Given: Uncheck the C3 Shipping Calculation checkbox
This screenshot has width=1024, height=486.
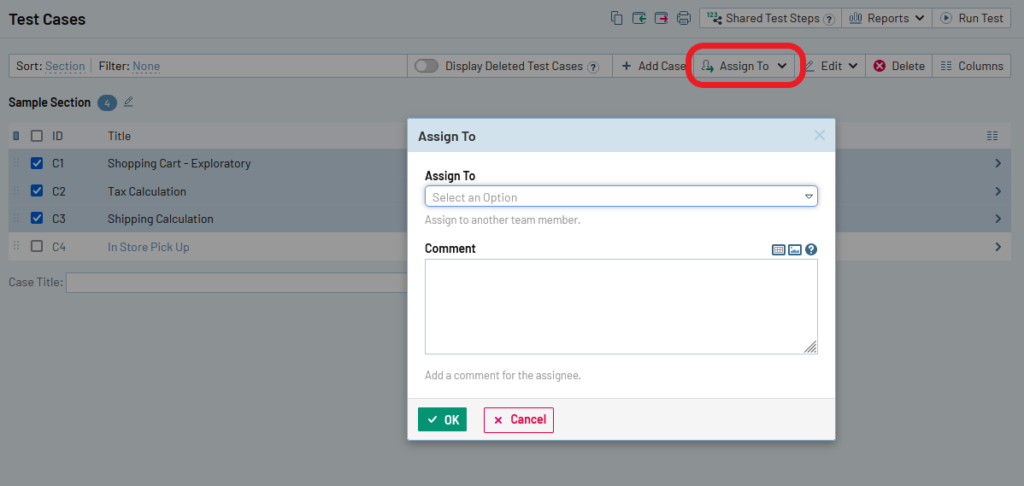Looking at the screenshot, I should coord(37,219).
